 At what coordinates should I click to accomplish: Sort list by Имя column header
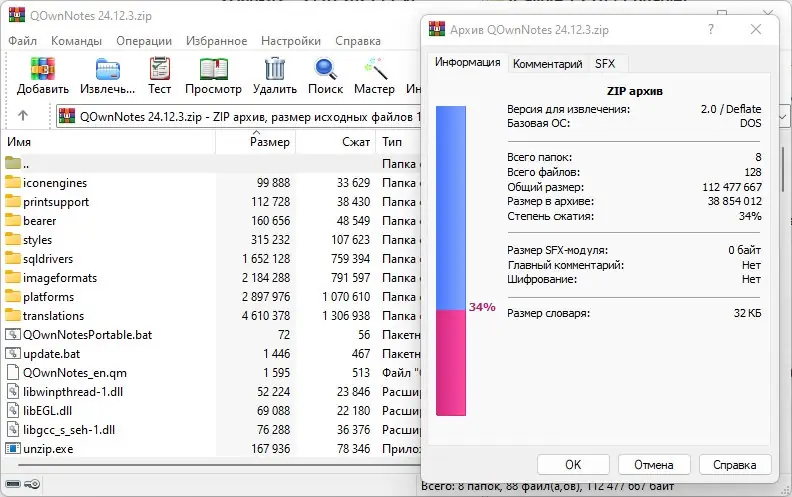click(x=110, y=142)
